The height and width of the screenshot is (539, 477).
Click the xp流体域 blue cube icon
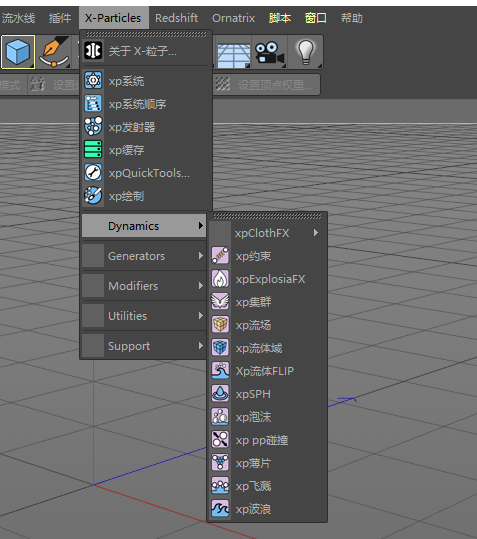click(x=220, y=348)
